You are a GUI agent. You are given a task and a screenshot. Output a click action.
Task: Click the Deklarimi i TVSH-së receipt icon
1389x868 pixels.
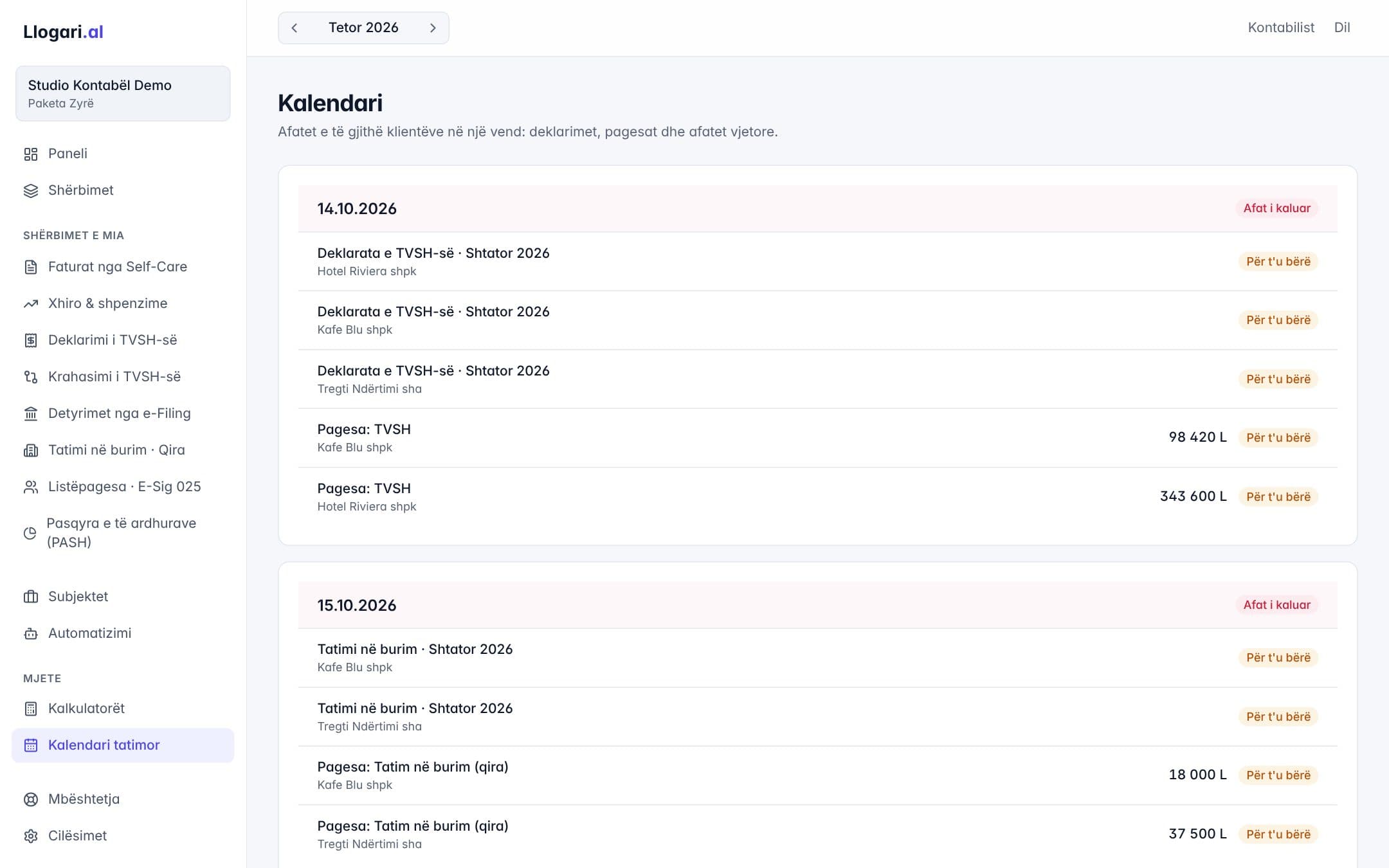click(31, 340)
